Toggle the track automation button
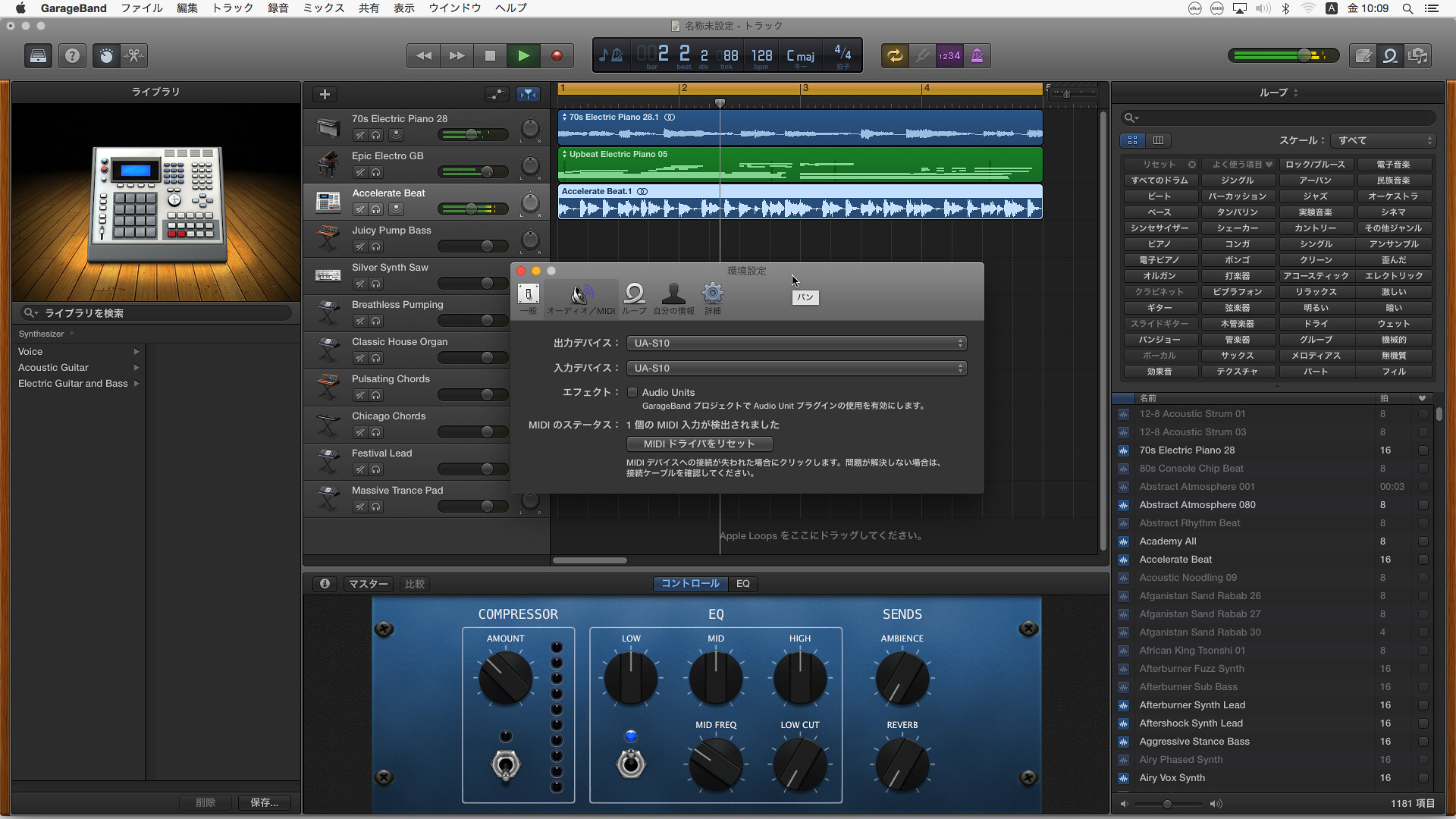 coord(497,94)
